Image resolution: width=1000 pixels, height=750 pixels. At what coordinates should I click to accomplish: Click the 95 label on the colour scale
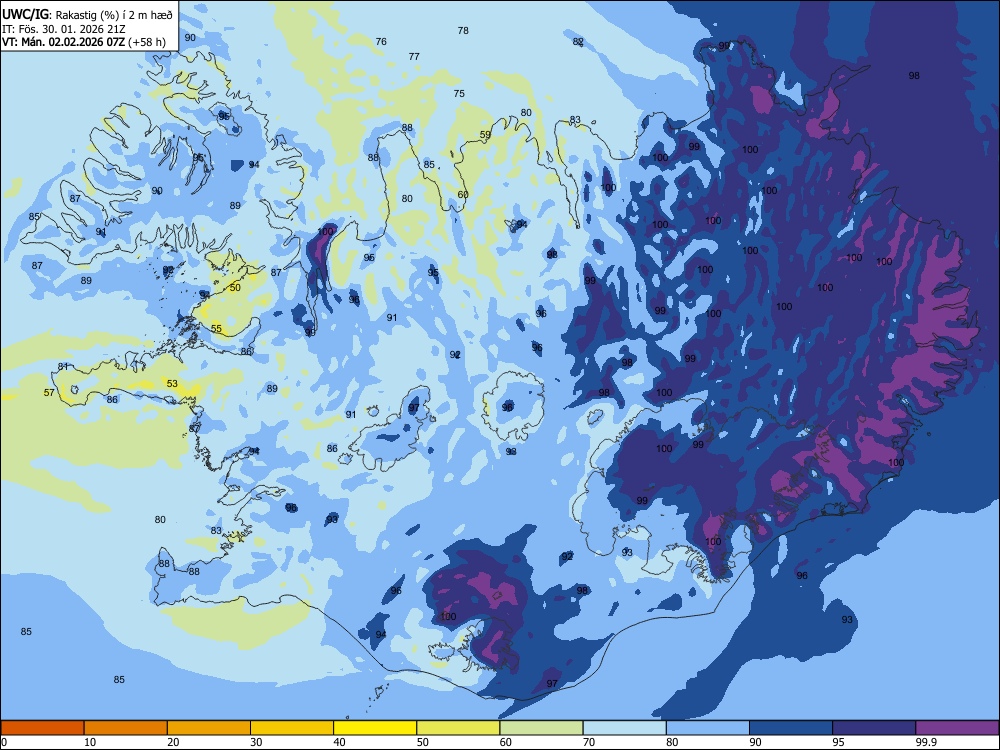point(839,742)
